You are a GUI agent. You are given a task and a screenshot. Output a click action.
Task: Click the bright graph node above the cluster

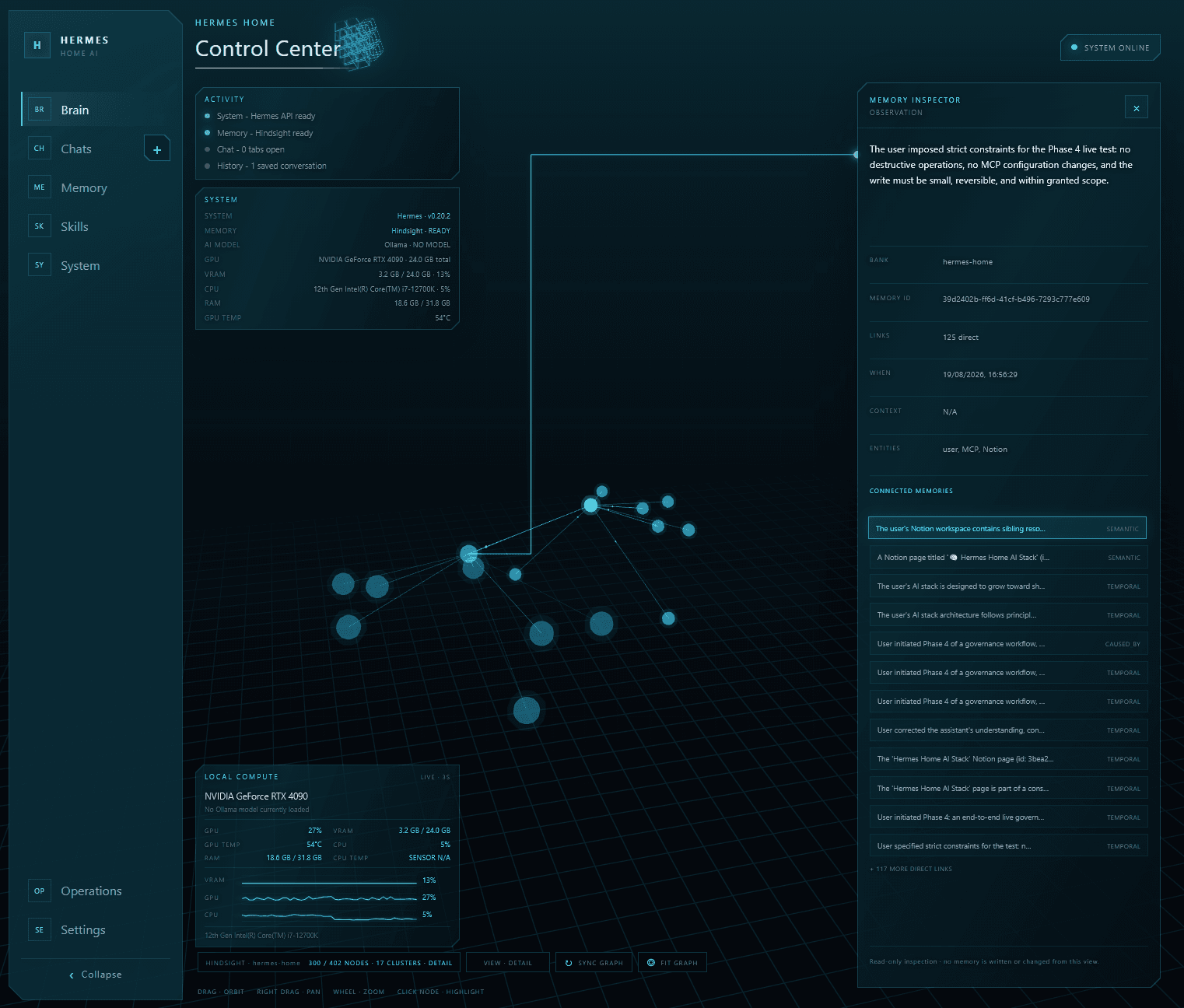click(x=591, y=506)
